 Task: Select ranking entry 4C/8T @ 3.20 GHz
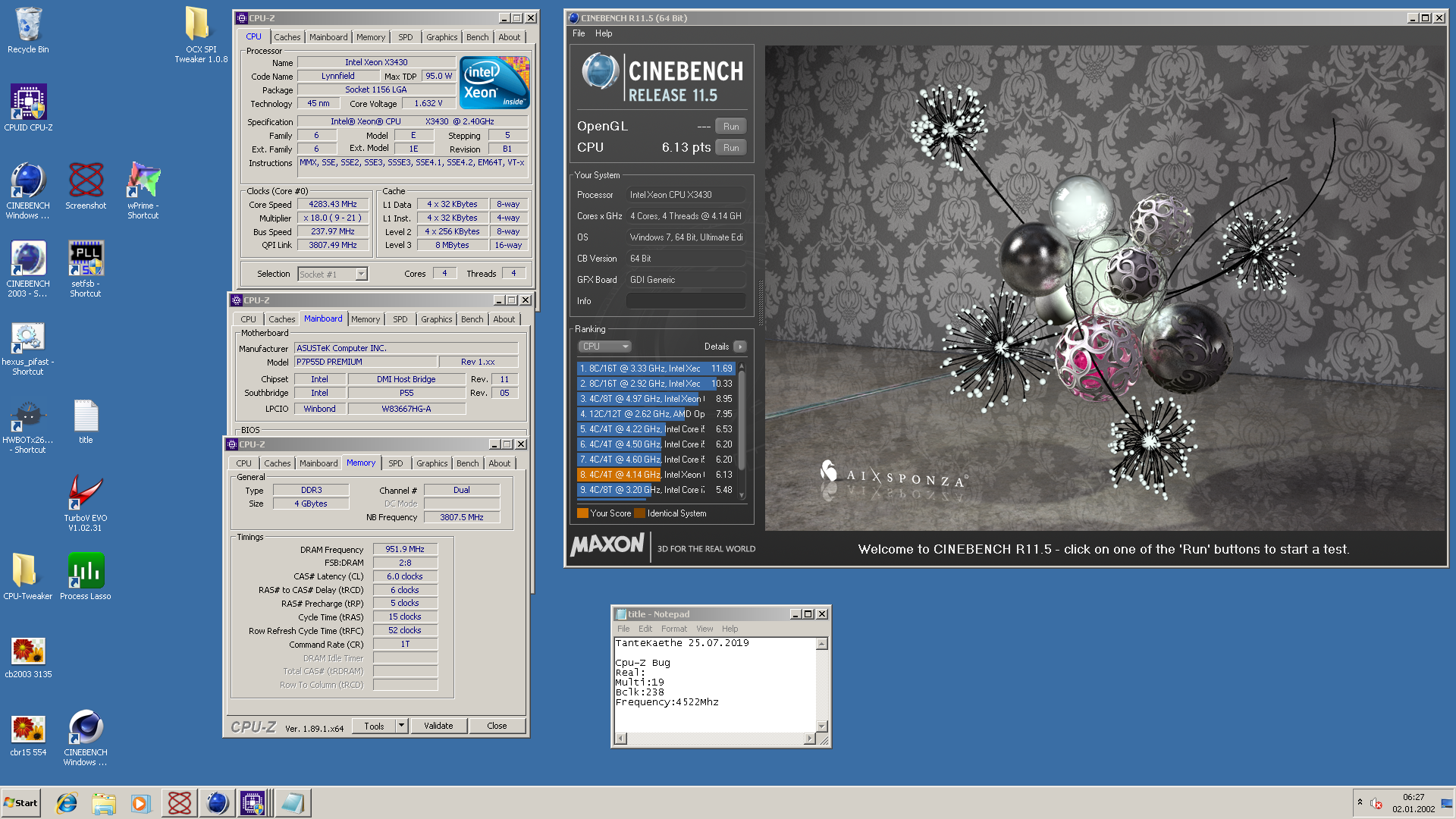[x=655, y=490]
